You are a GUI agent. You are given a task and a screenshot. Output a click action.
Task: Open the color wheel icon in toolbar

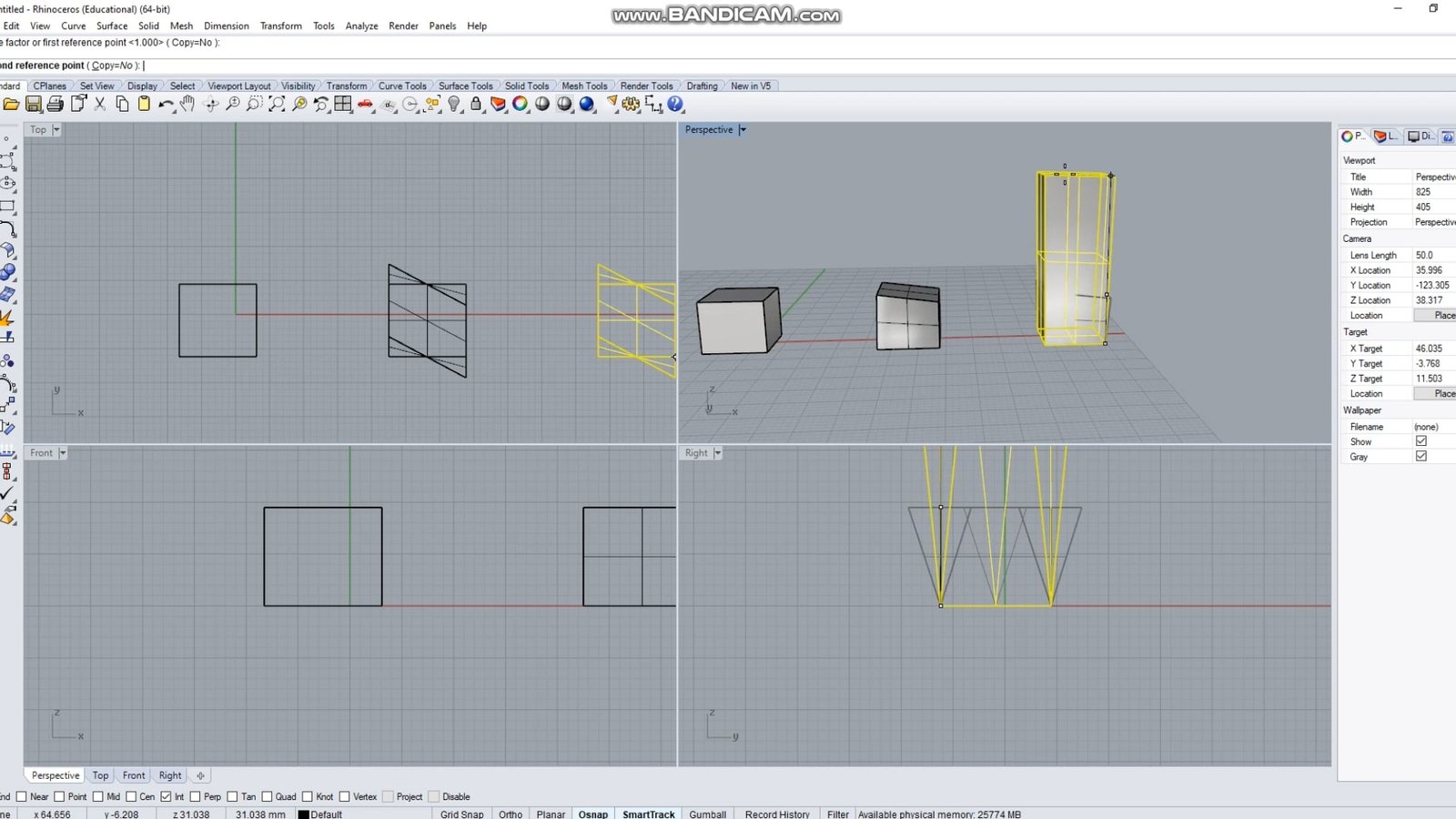(x=521, y=105)
